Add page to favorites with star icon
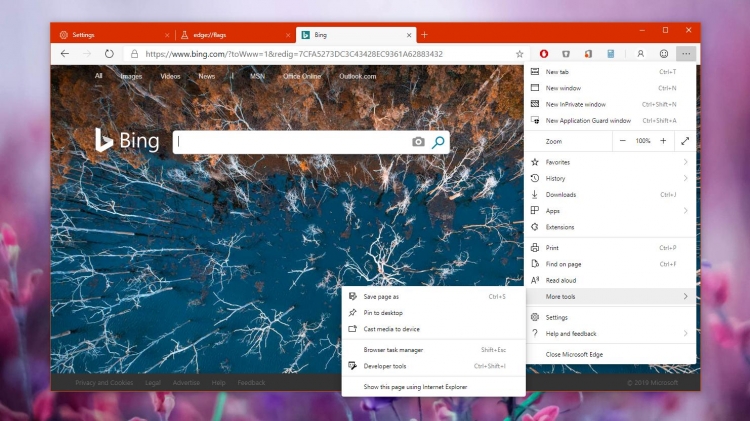This screenshot has width=750, height=421. (519, 54)
